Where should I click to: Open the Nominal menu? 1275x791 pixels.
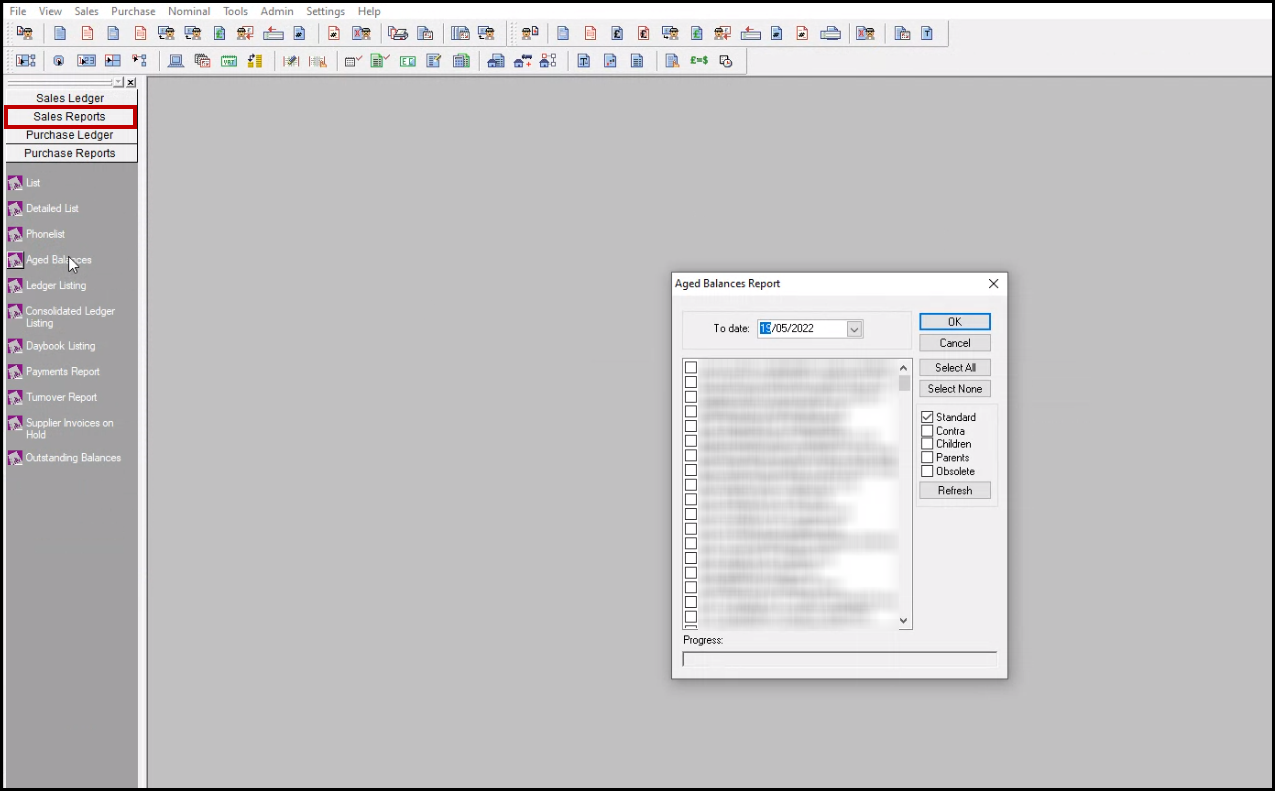[x=189, y=11]
